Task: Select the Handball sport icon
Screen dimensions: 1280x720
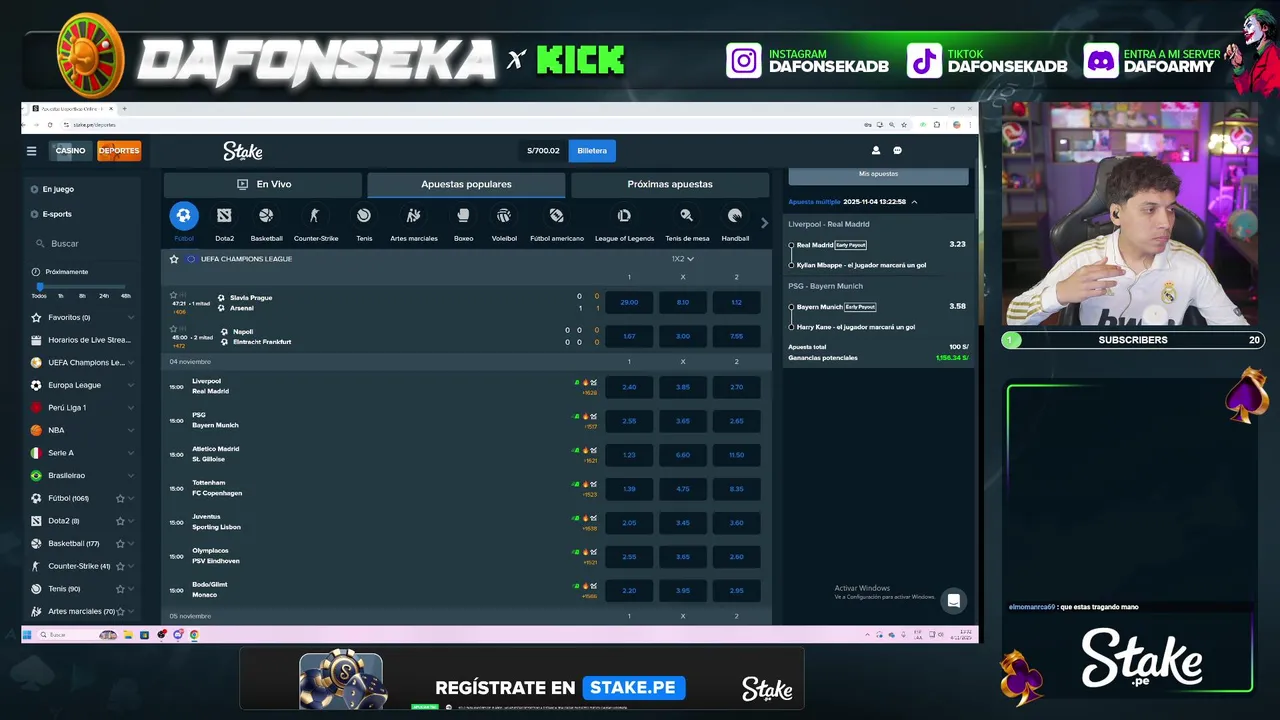Action: pos(735,215)
